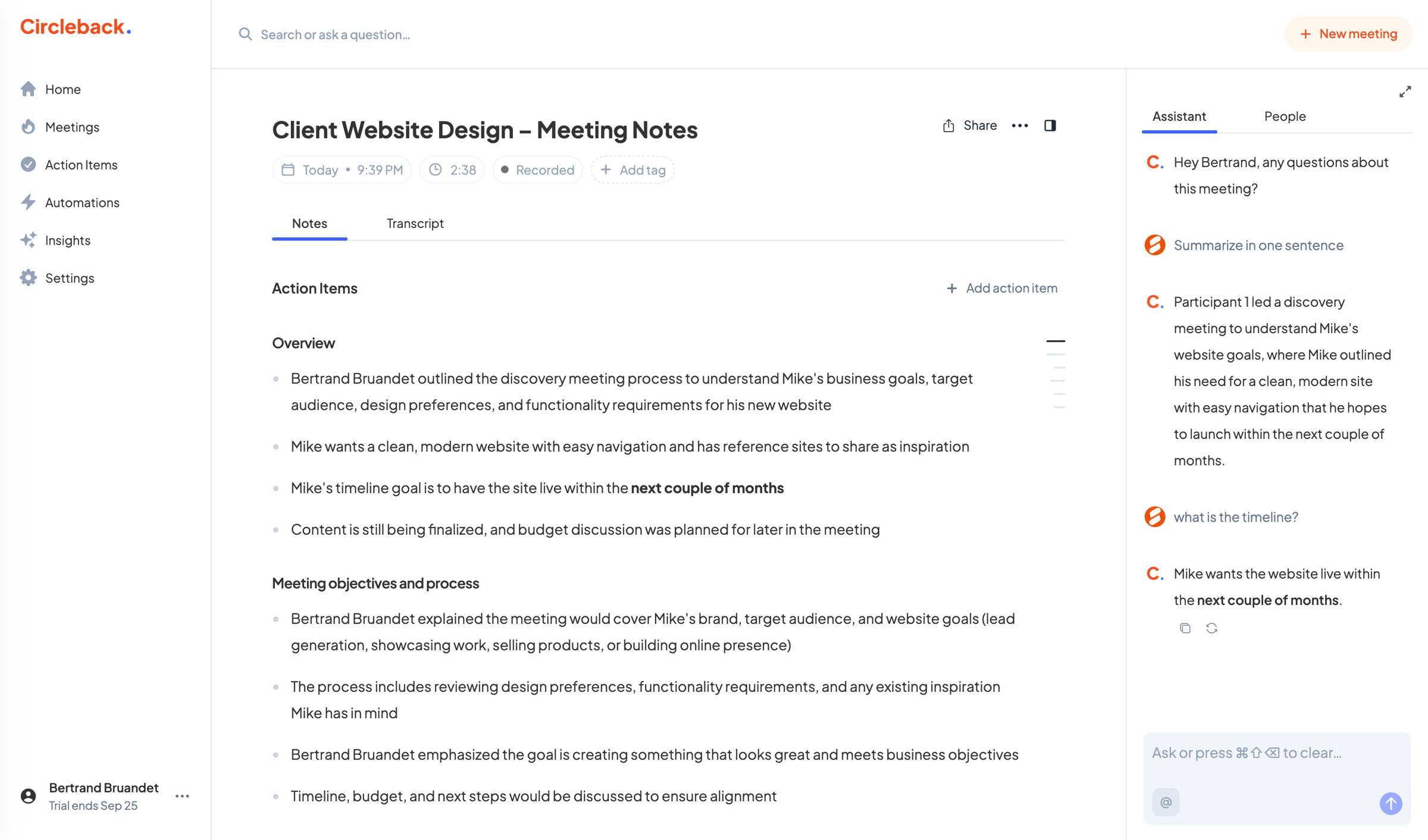
Task: Open Settings gear in sidebar
Action: [x=29, y=278]
